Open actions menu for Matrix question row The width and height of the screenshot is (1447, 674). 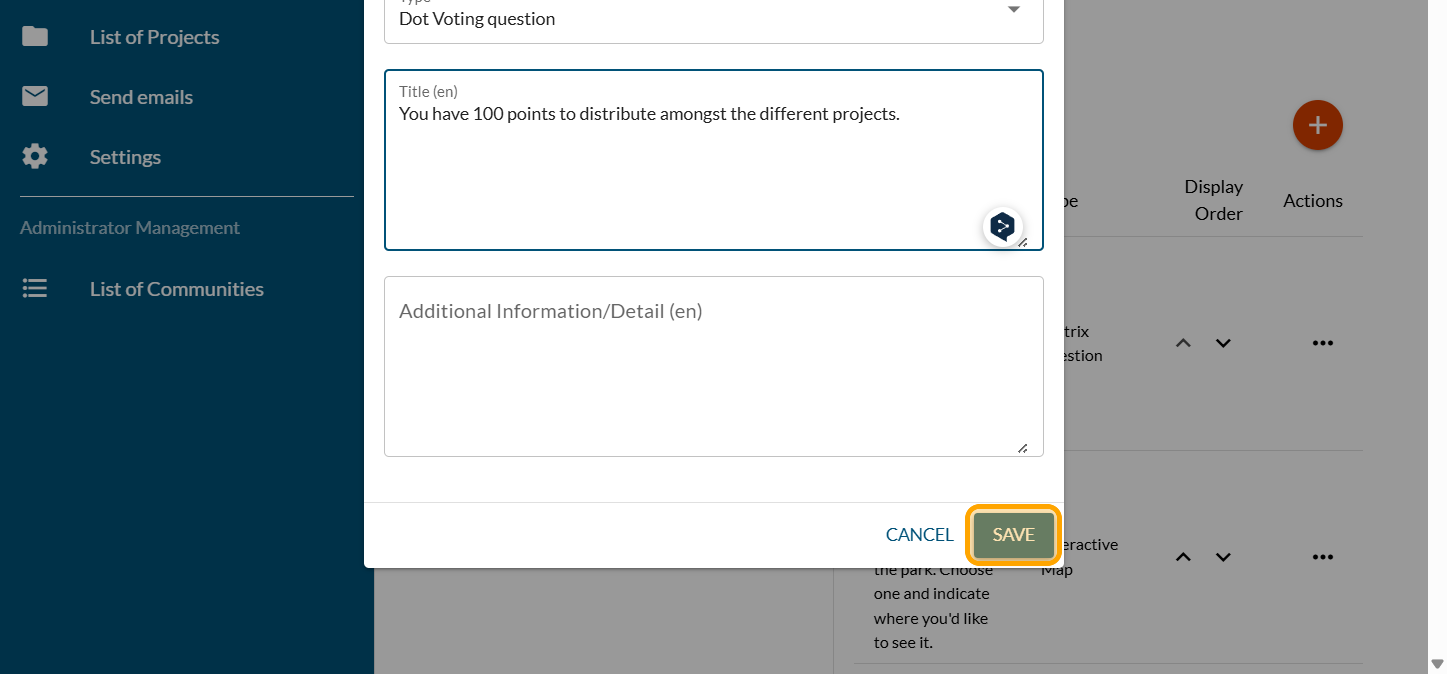pos(1322,343)
